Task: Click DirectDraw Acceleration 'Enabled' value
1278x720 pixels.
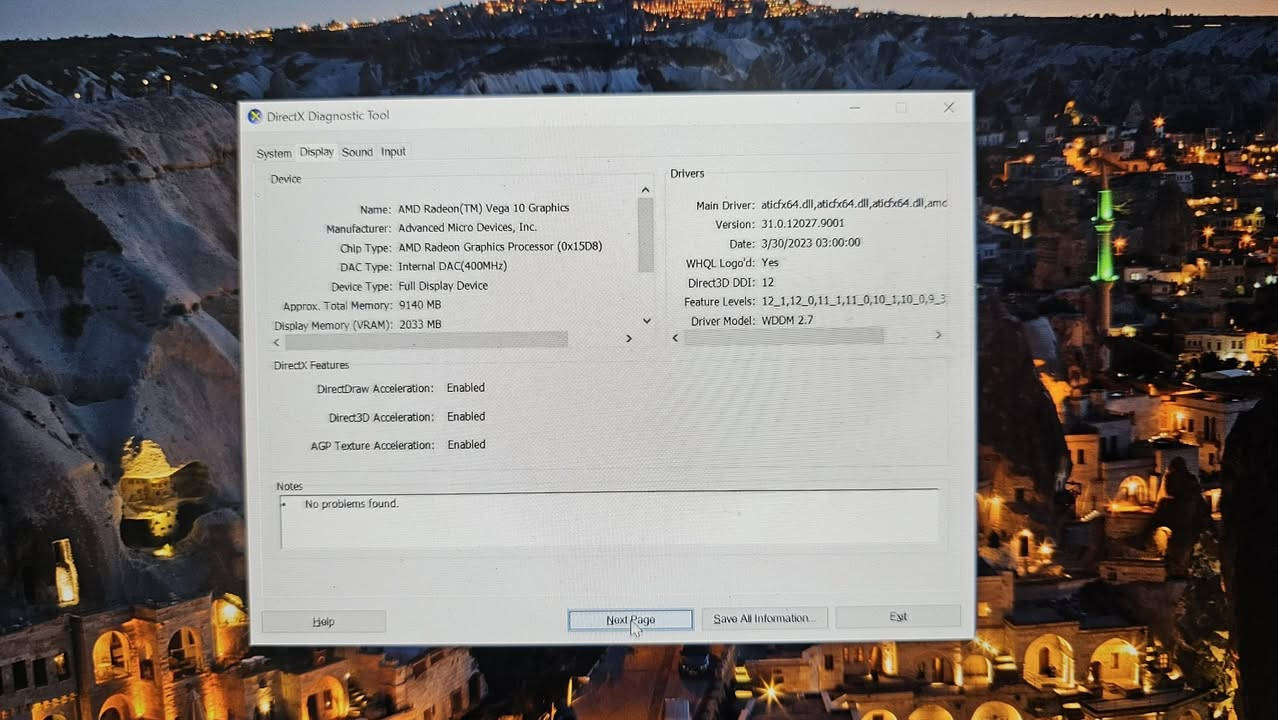Action: click(x=466, y=388)
